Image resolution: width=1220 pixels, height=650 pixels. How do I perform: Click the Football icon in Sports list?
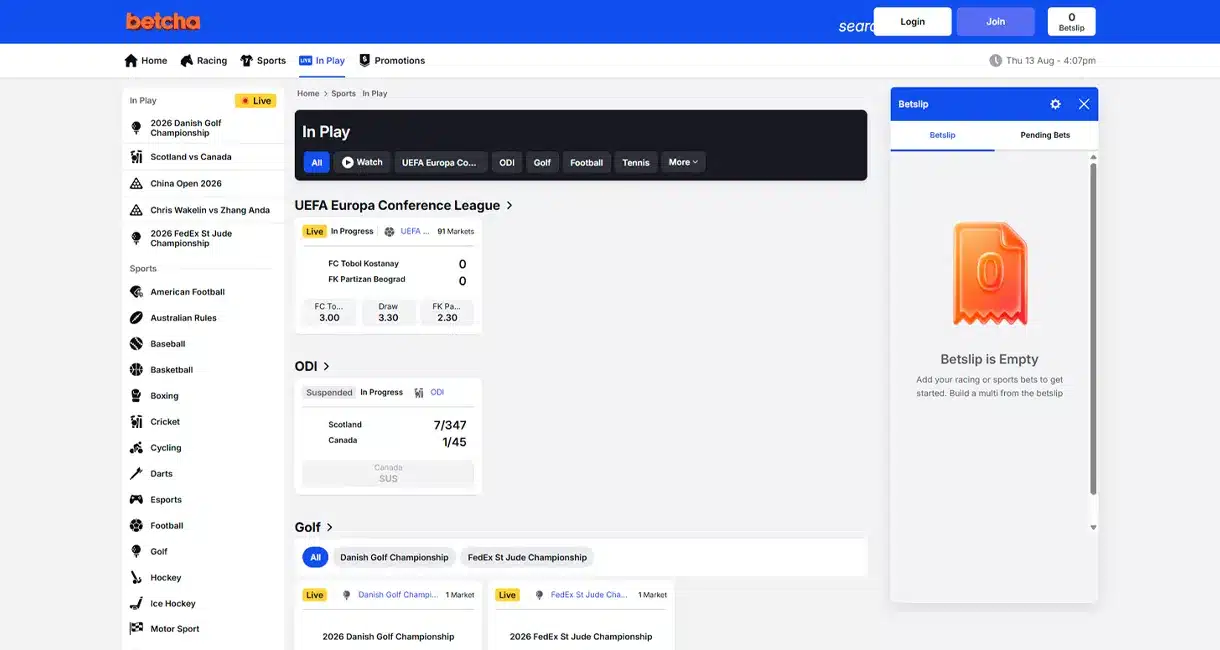(136, 526)
